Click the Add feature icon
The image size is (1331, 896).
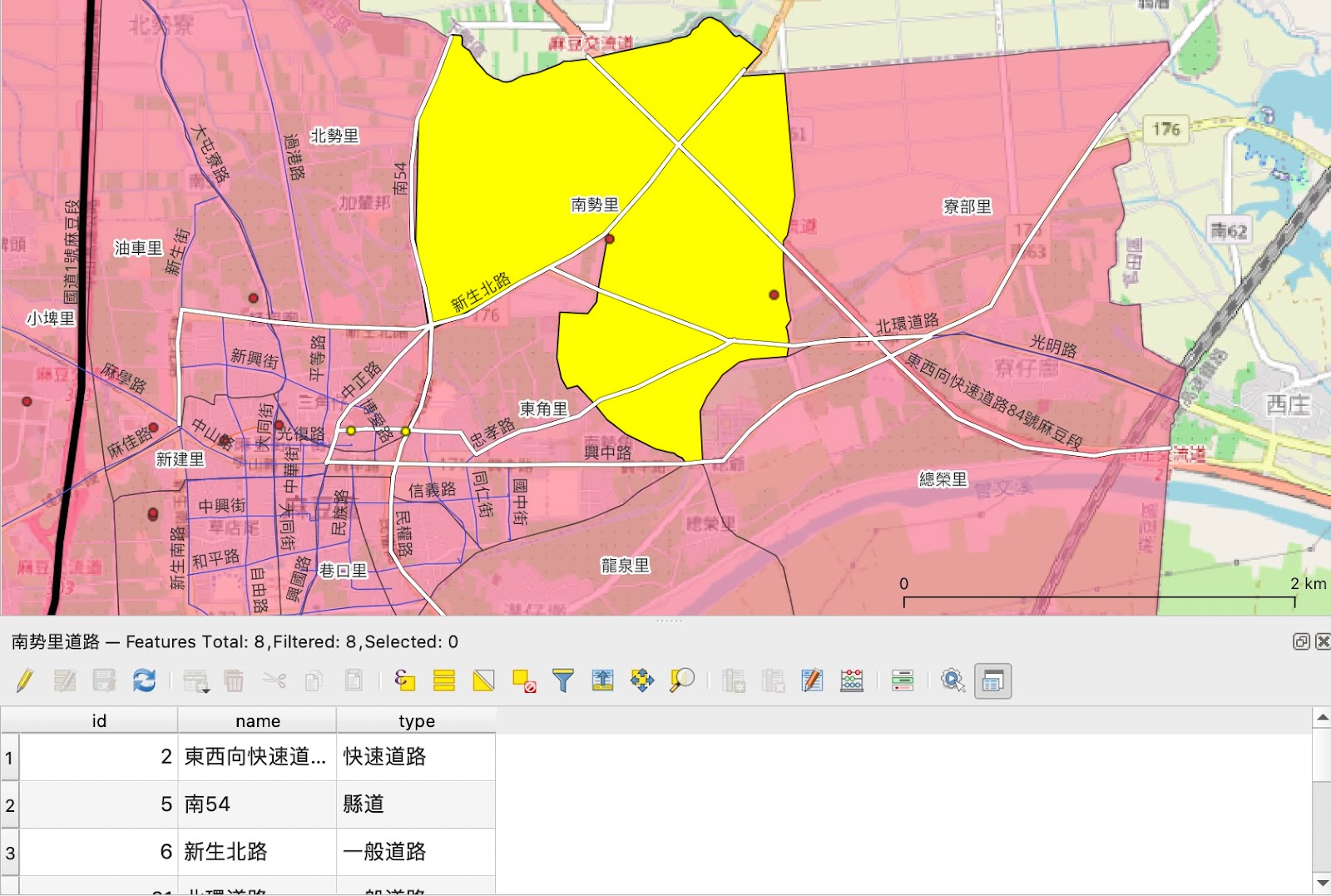195,681
